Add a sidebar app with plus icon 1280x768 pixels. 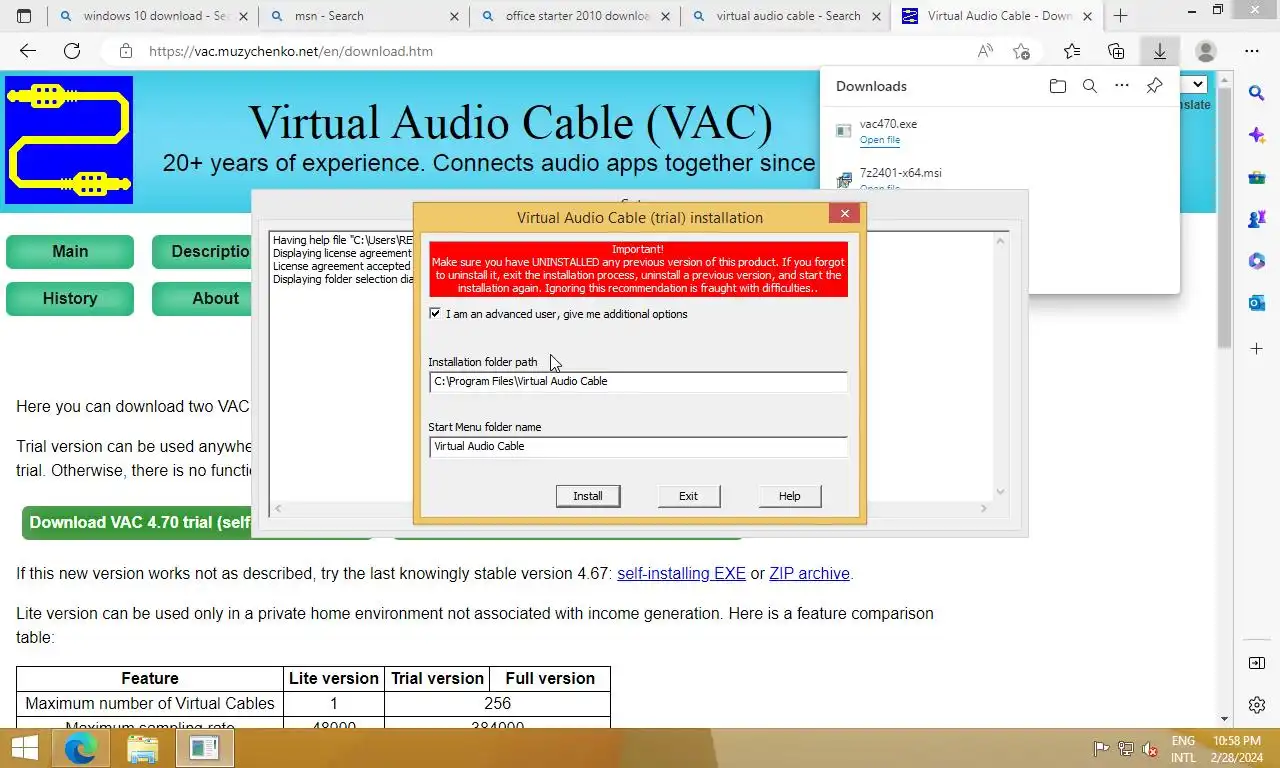(x=1257, y=349)
